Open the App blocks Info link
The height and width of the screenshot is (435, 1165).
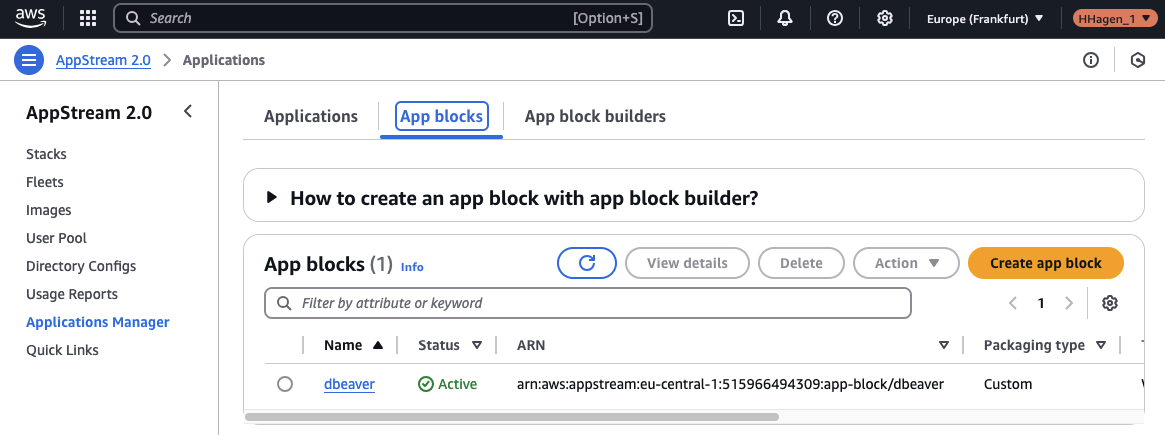[x=412, y=266]
